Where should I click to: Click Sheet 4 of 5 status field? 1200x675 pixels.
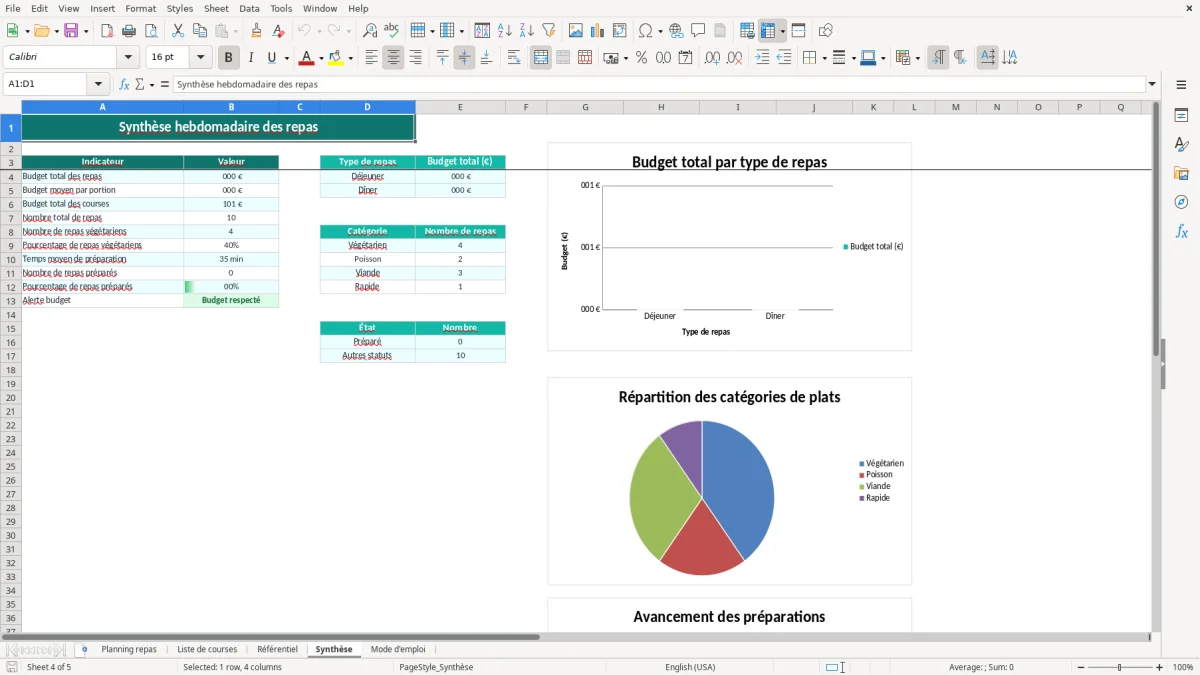(49, 667)
